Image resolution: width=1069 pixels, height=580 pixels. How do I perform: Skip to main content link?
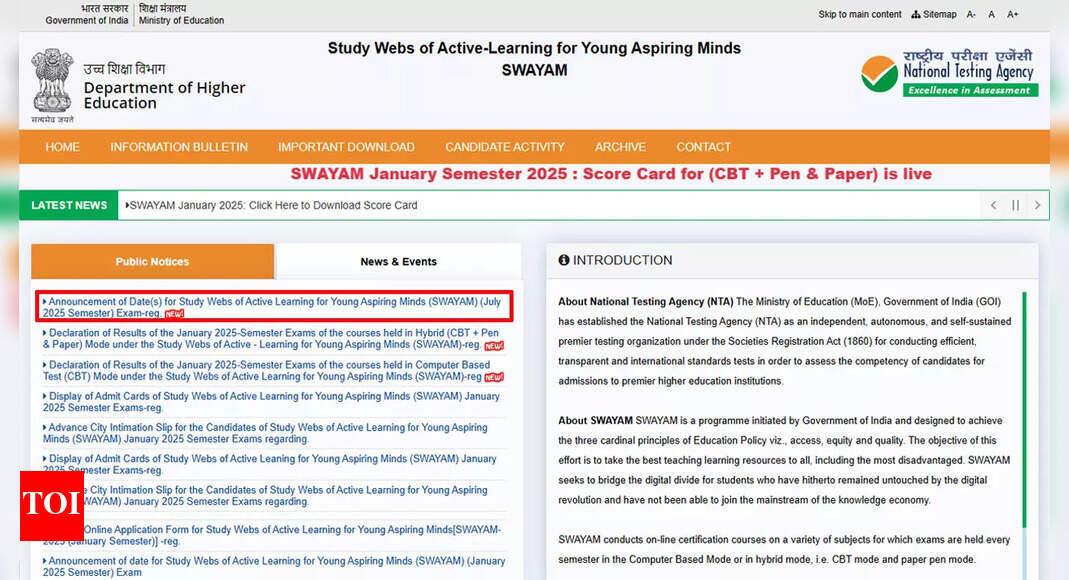click(x=860, y=14)
